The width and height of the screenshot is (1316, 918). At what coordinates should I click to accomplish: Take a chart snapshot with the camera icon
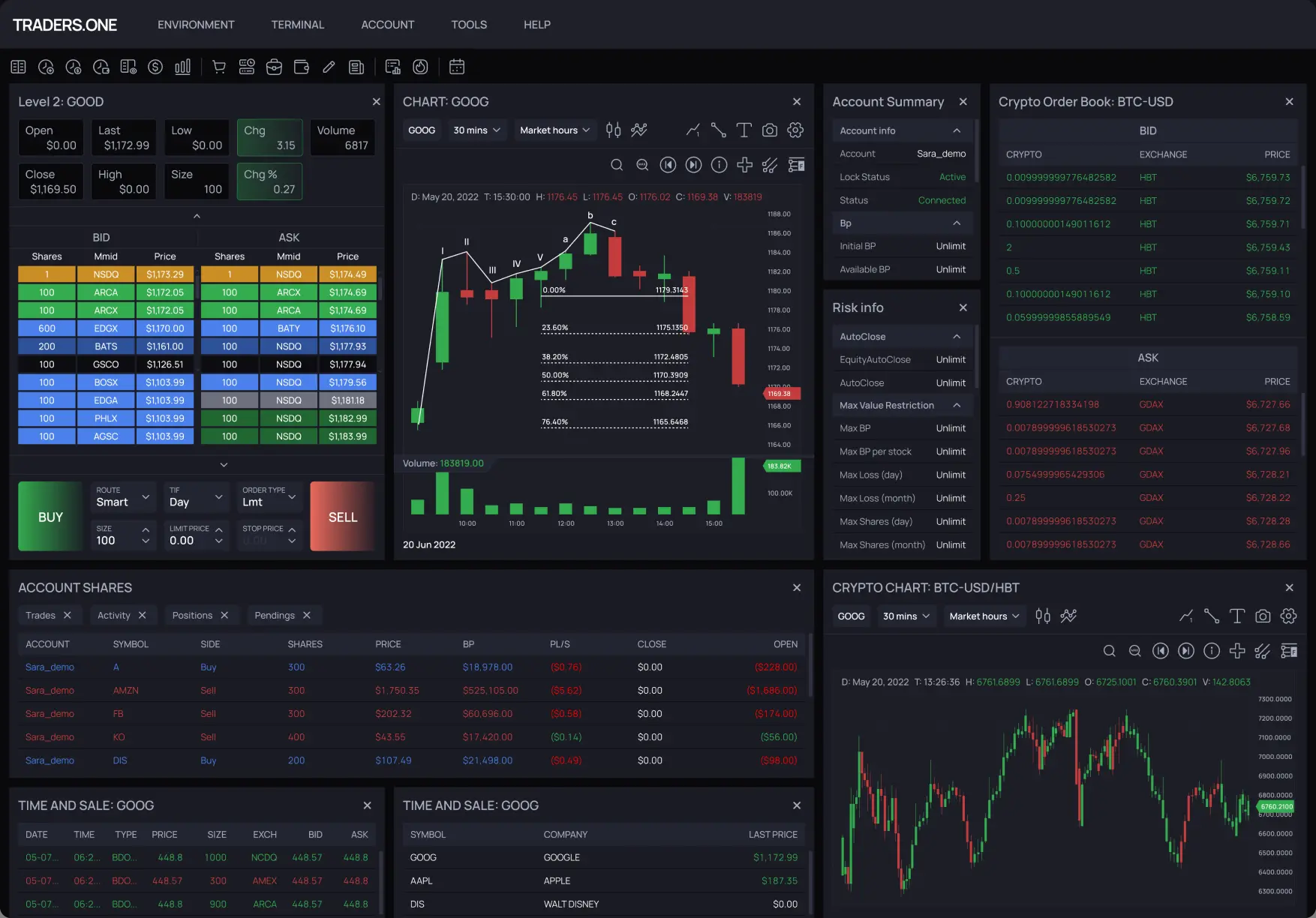click(769, 130)
